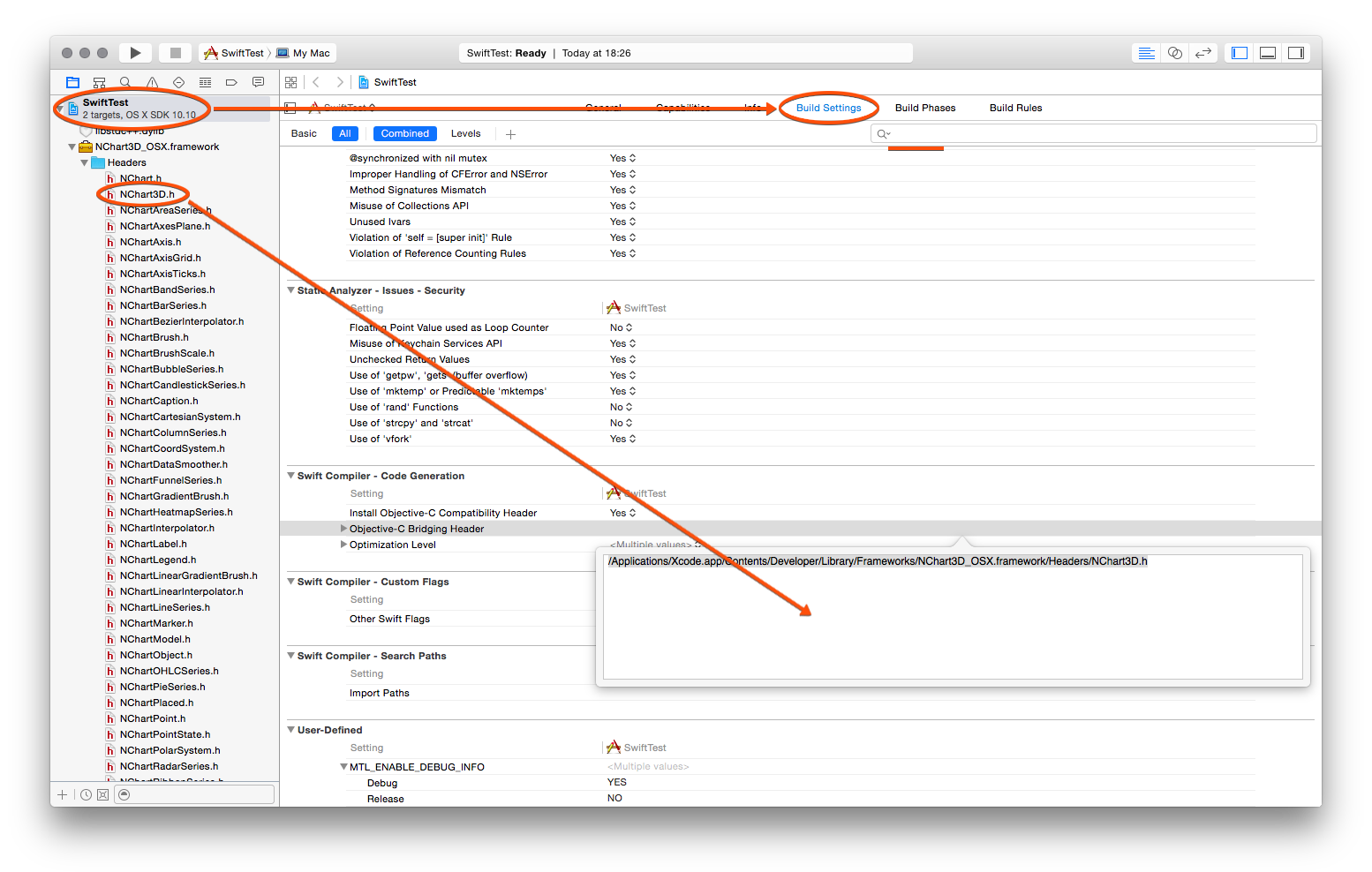Click the add file plus at navigator bottom
The image size is (1372, 872).
tap(62, 794)
